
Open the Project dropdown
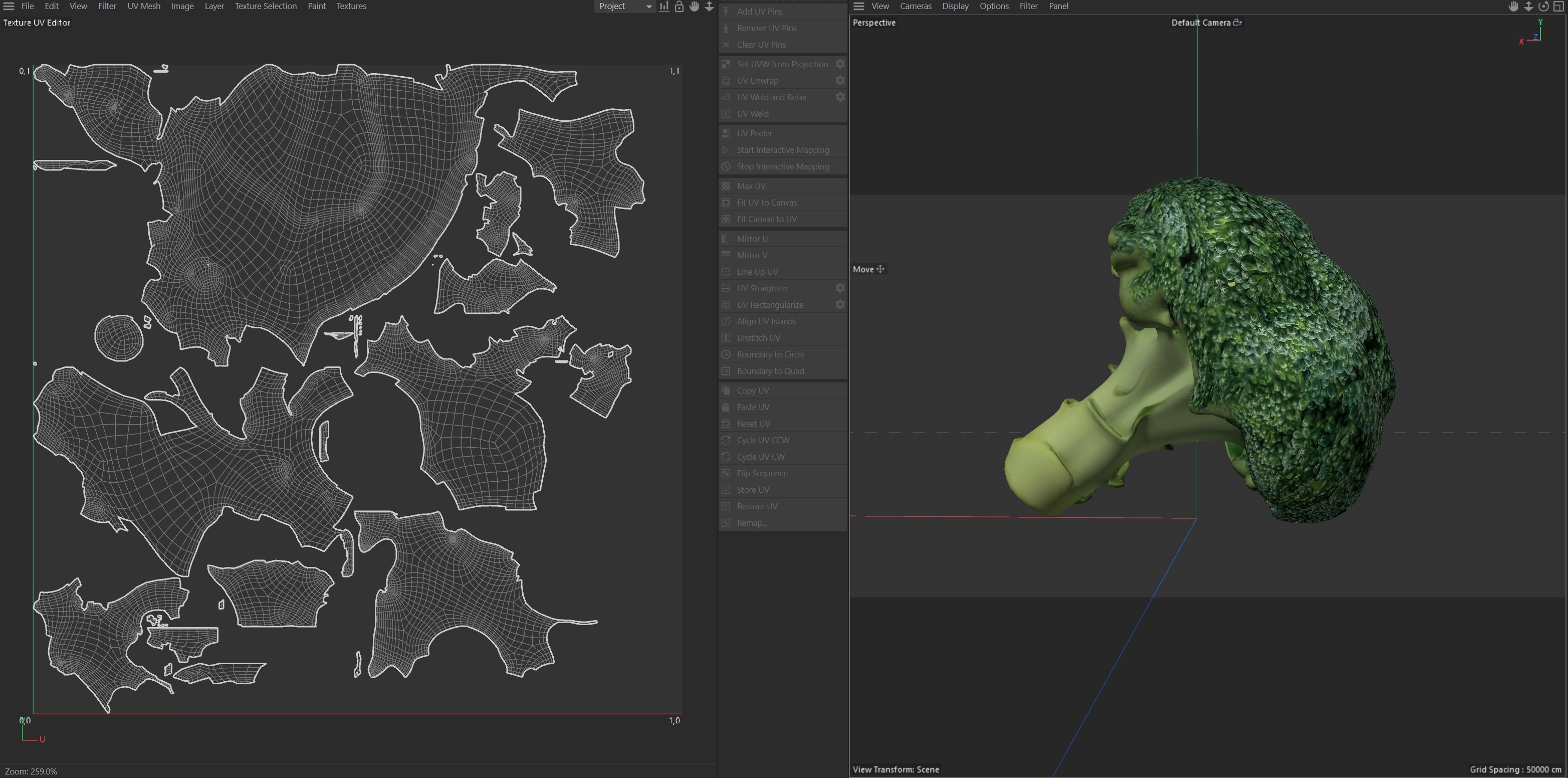pyautogui.click(x=624, y=6)
